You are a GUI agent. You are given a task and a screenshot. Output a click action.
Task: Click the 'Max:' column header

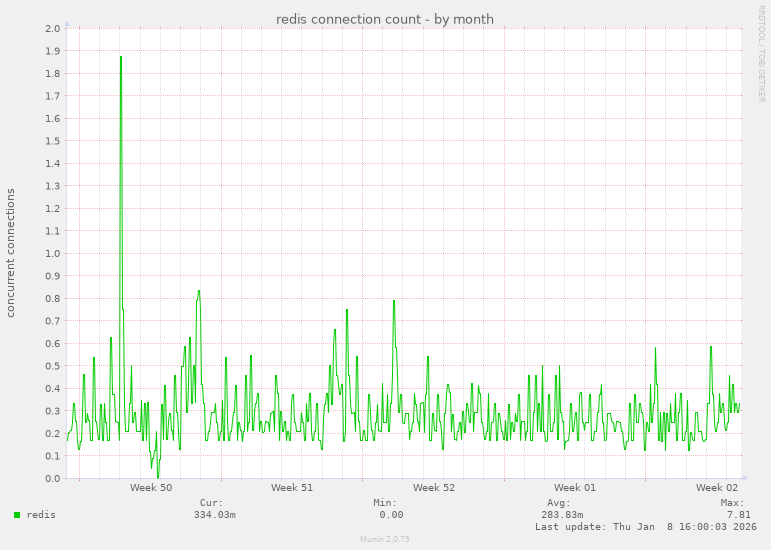(733, 503)
